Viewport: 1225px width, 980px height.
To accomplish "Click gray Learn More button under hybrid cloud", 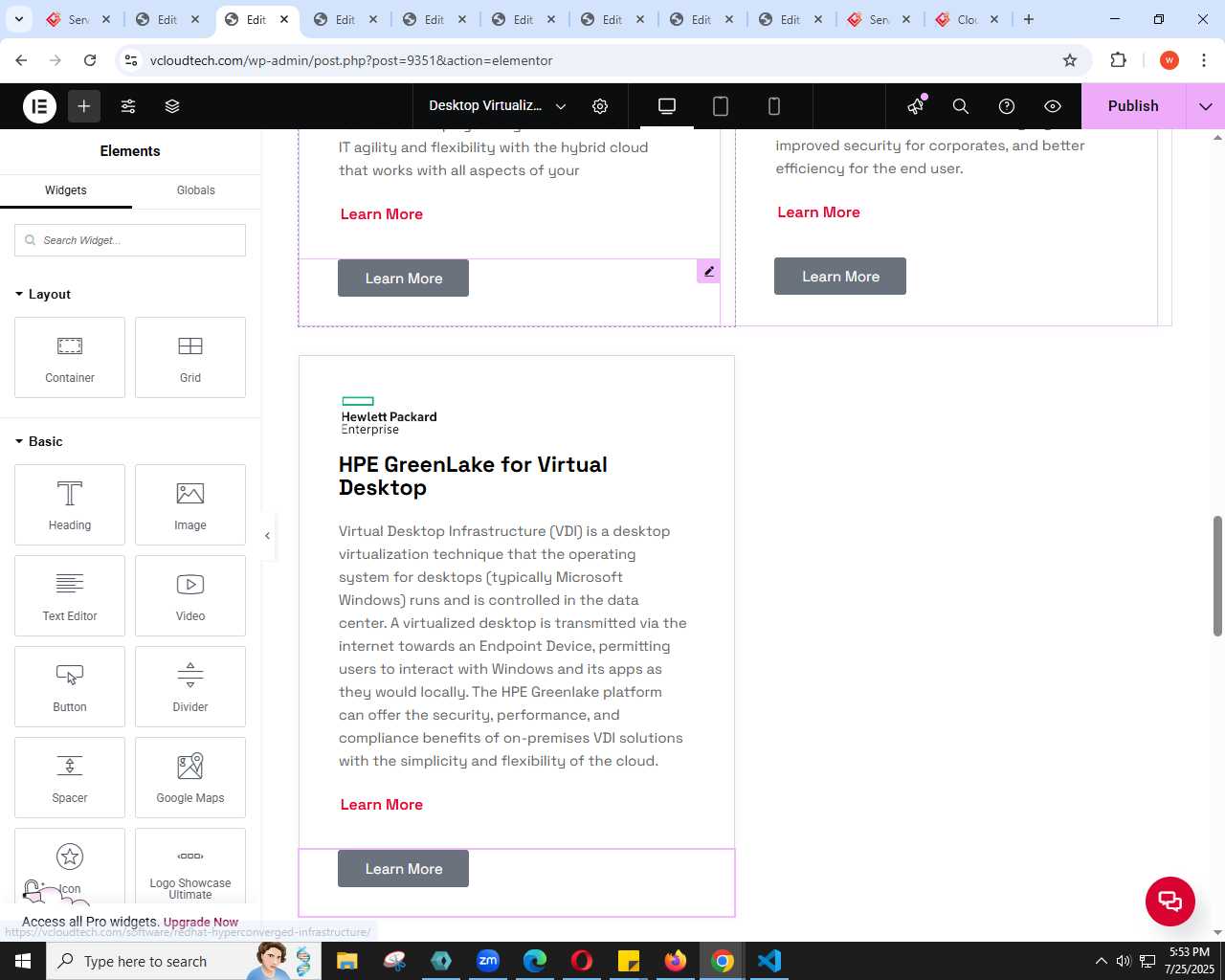I will tap(403, 278).
